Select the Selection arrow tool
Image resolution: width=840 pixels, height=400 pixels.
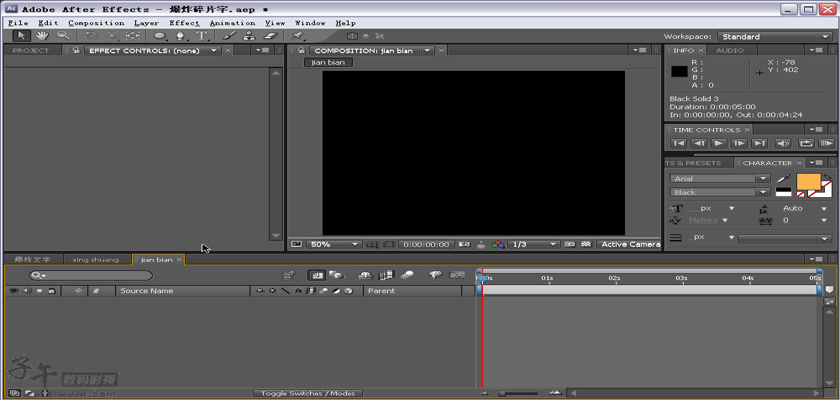coord(21,36)
